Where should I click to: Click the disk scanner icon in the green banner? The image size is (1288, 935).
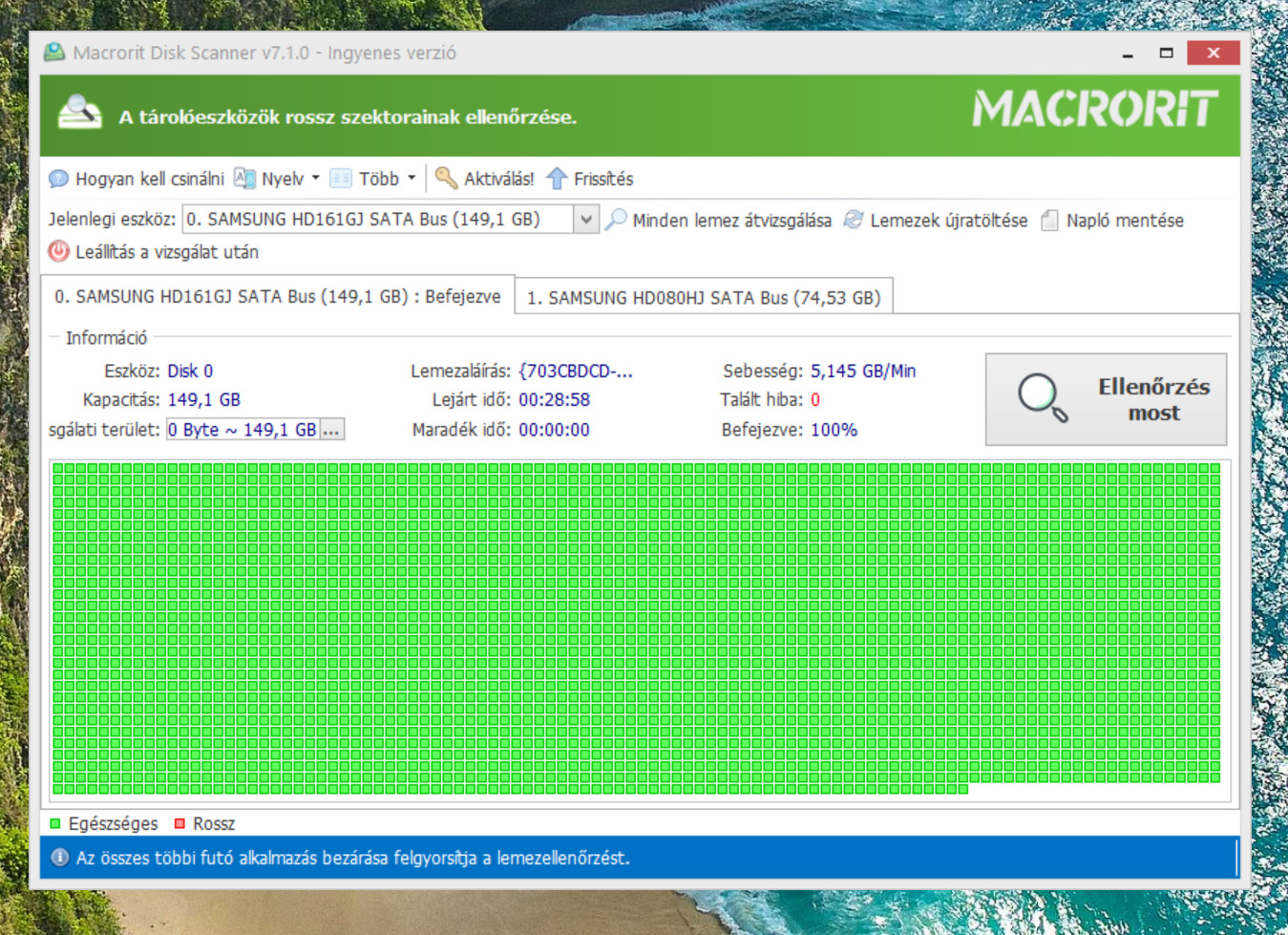[80, 112]
